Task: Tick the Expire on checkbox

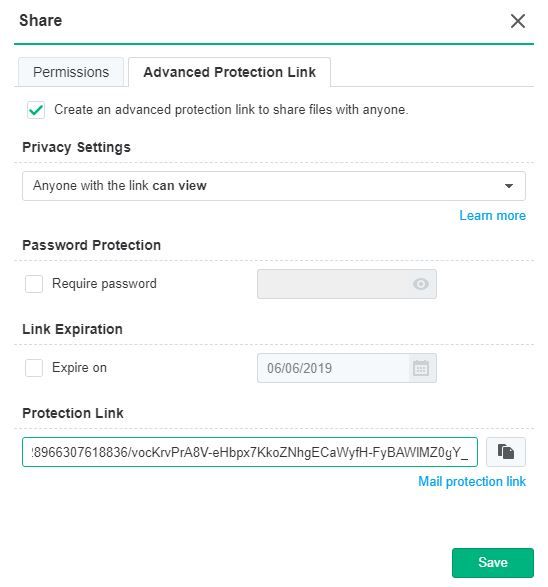Action: click(34, 368)
